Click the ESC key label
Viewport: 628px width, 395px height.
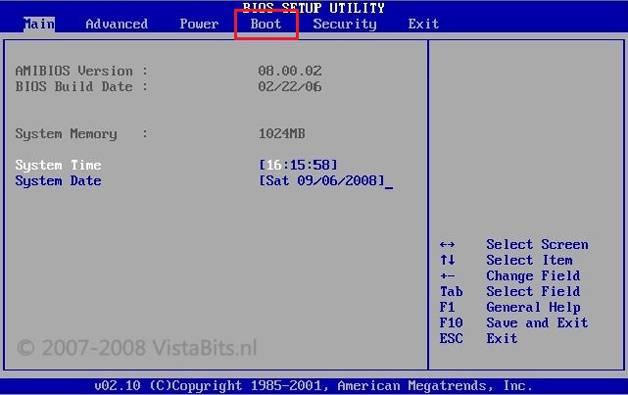[x=451, y=339]
